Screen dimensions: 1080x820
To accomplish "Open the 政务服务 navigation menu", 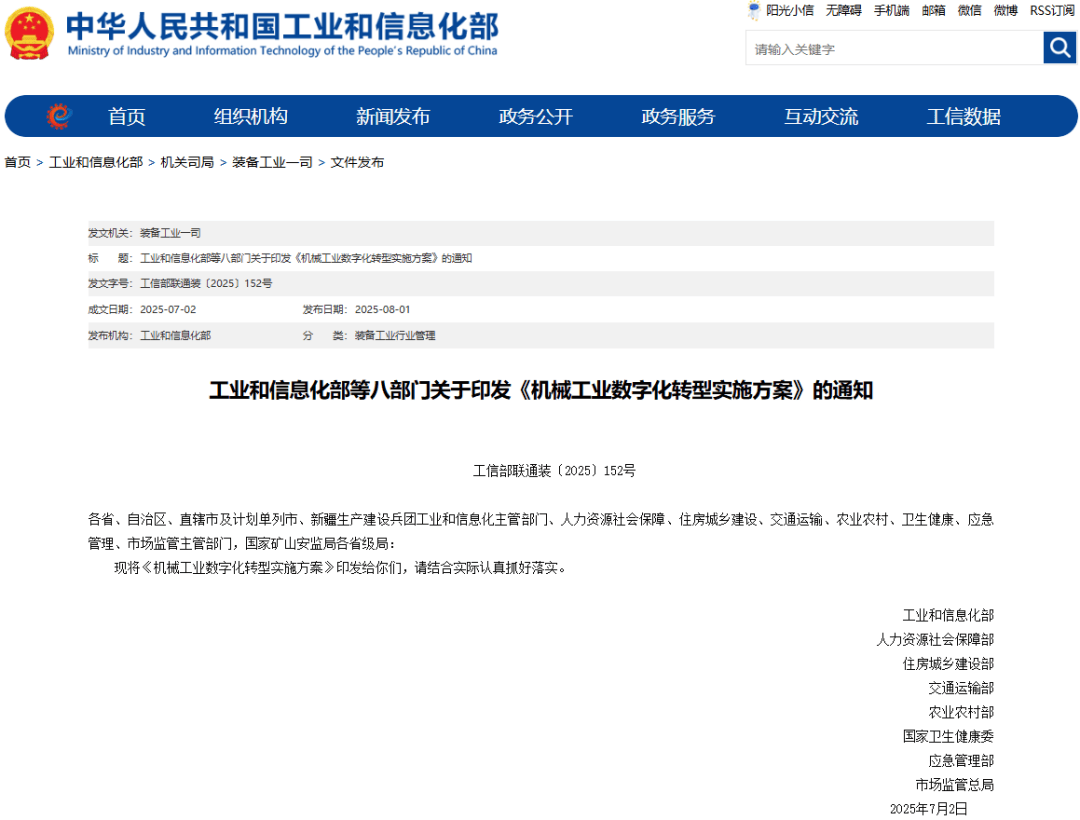I will coord(679,116).
